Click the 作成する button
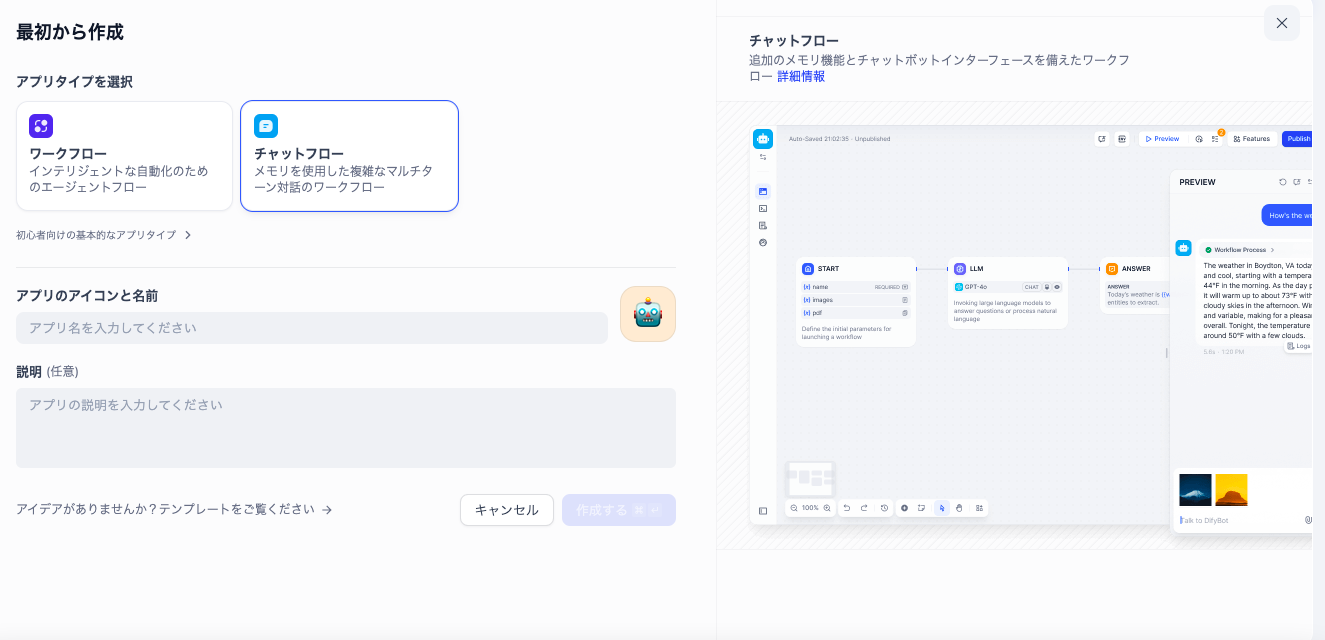Image resolution: width=1325 pixels, height=640 pixels. click(x=618, y=510)
